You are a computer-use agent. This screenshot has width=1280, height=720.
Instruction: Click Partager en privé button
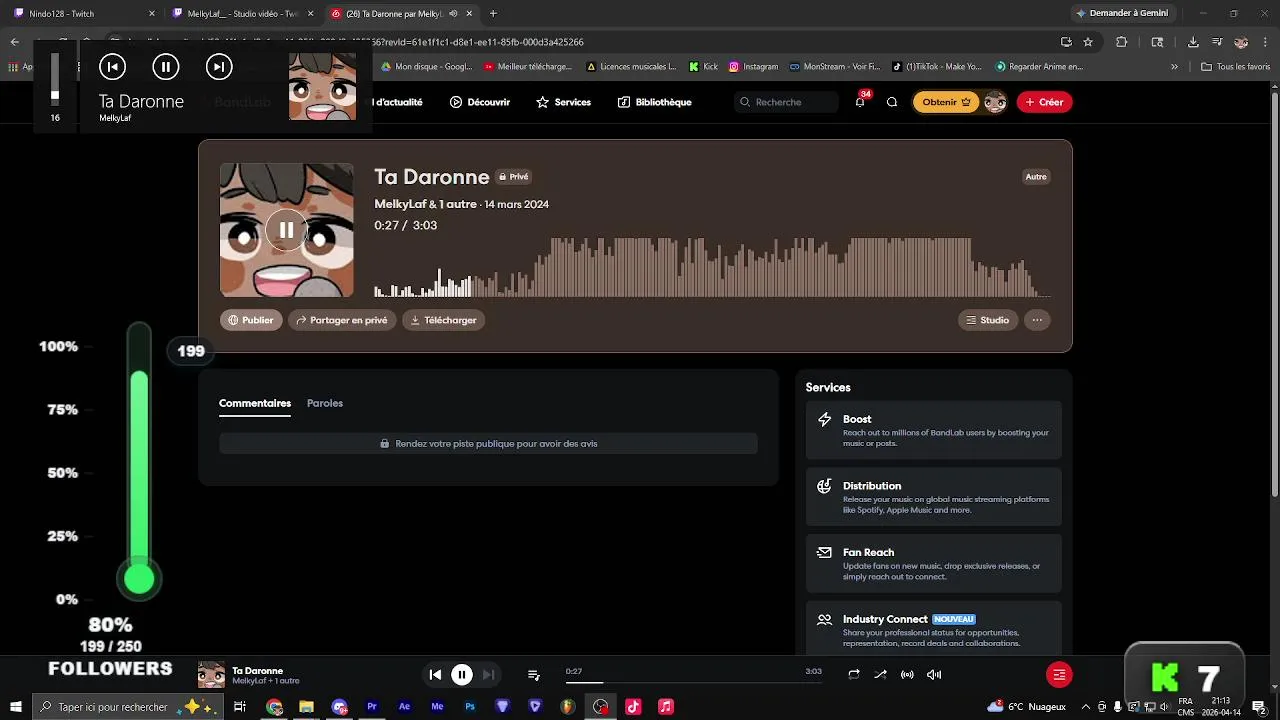click(342, 320)
